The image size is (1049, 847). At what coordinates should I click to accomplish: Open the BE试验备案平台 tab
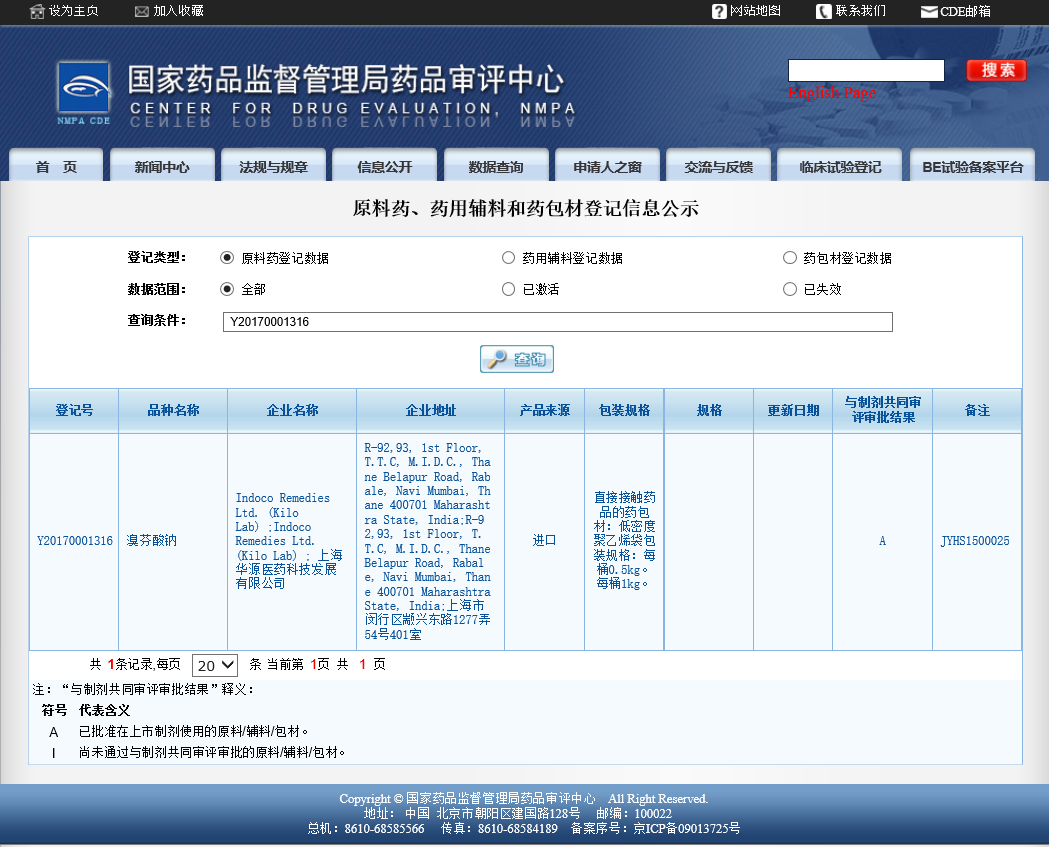pos(972,167)
